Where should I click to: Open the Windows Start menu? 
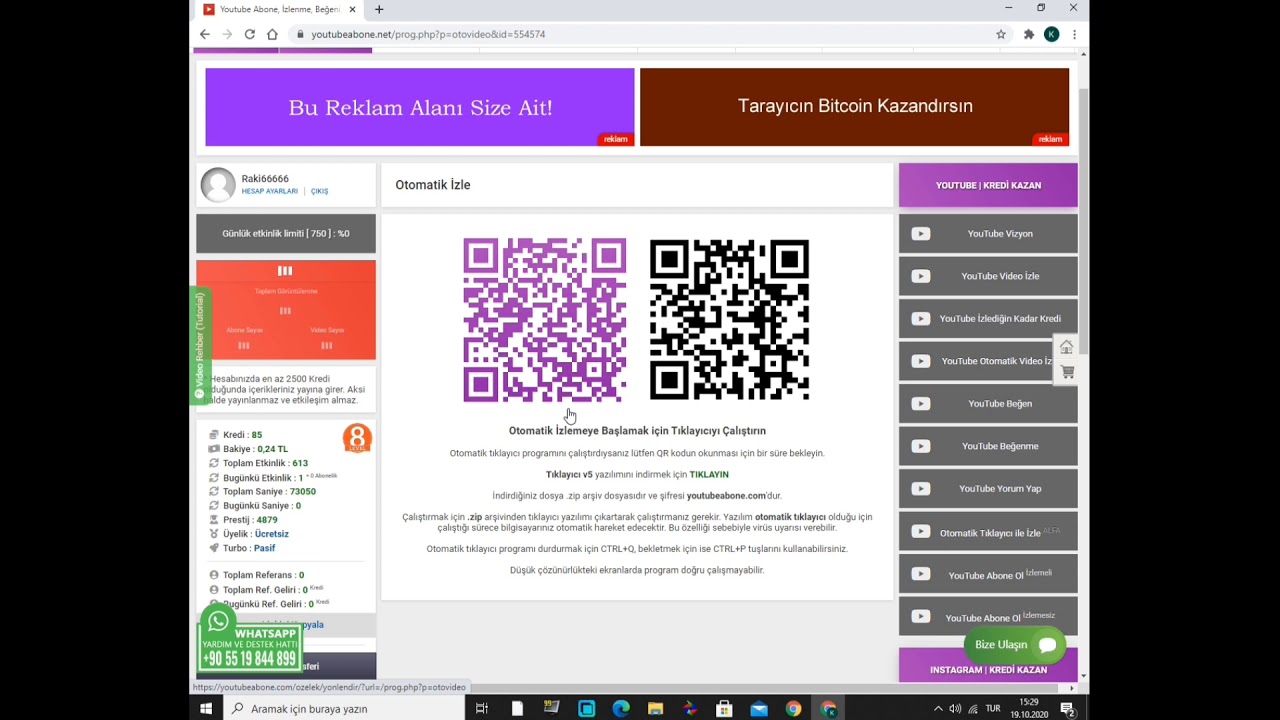(206, 708)
